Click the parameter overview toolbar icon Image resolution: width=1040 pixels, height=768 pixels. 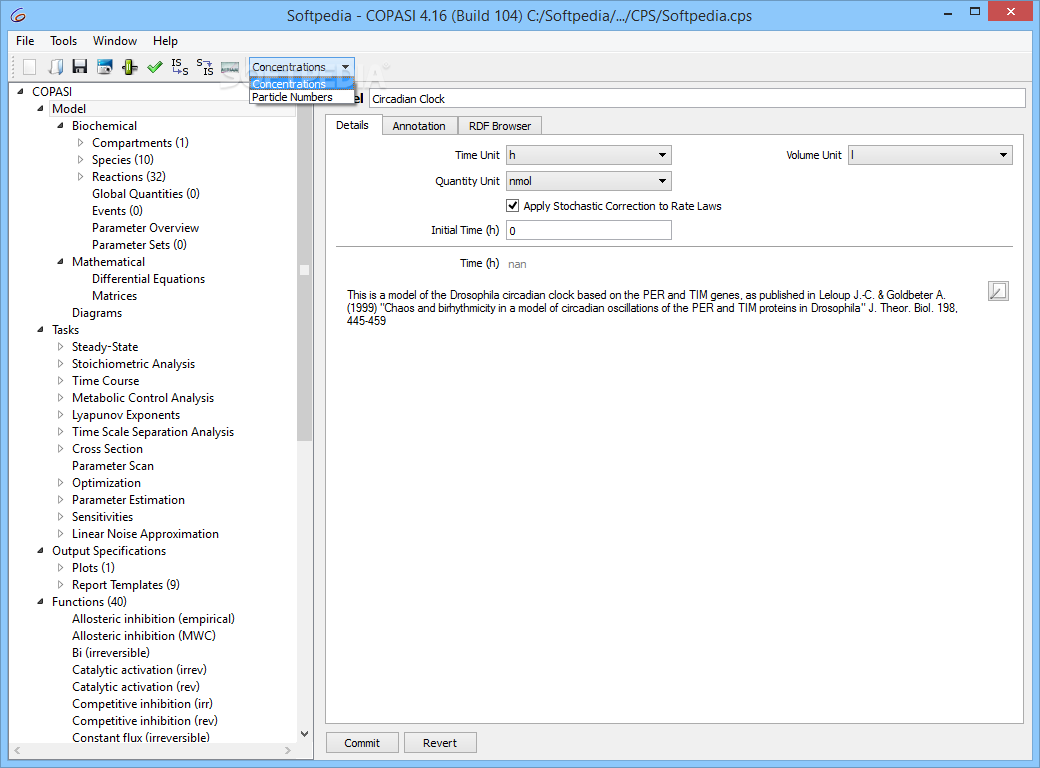click(x=230, y=67)
